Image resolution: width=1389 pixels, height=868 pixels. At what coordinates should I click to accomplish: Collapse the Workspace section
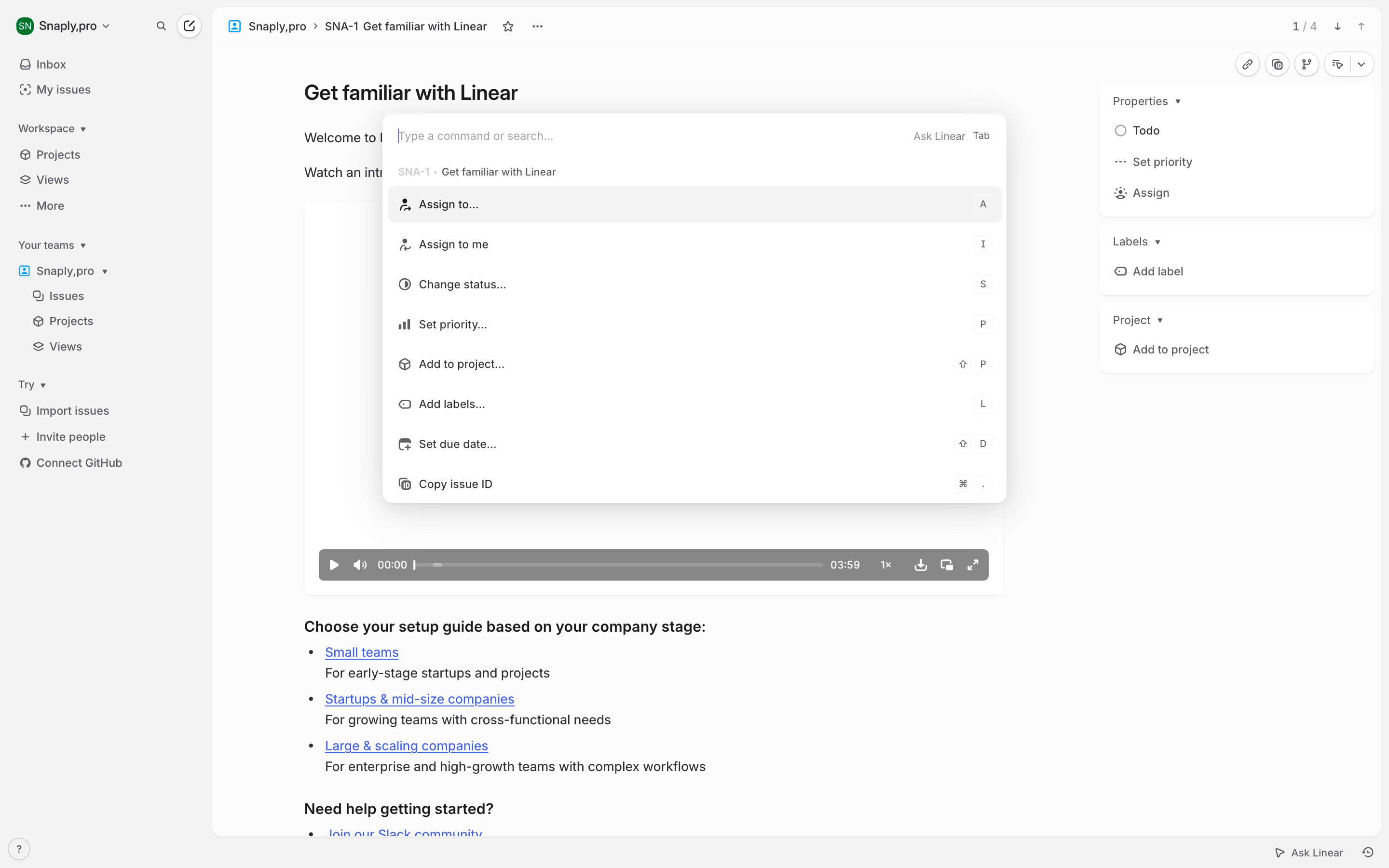tap(52, 129)
